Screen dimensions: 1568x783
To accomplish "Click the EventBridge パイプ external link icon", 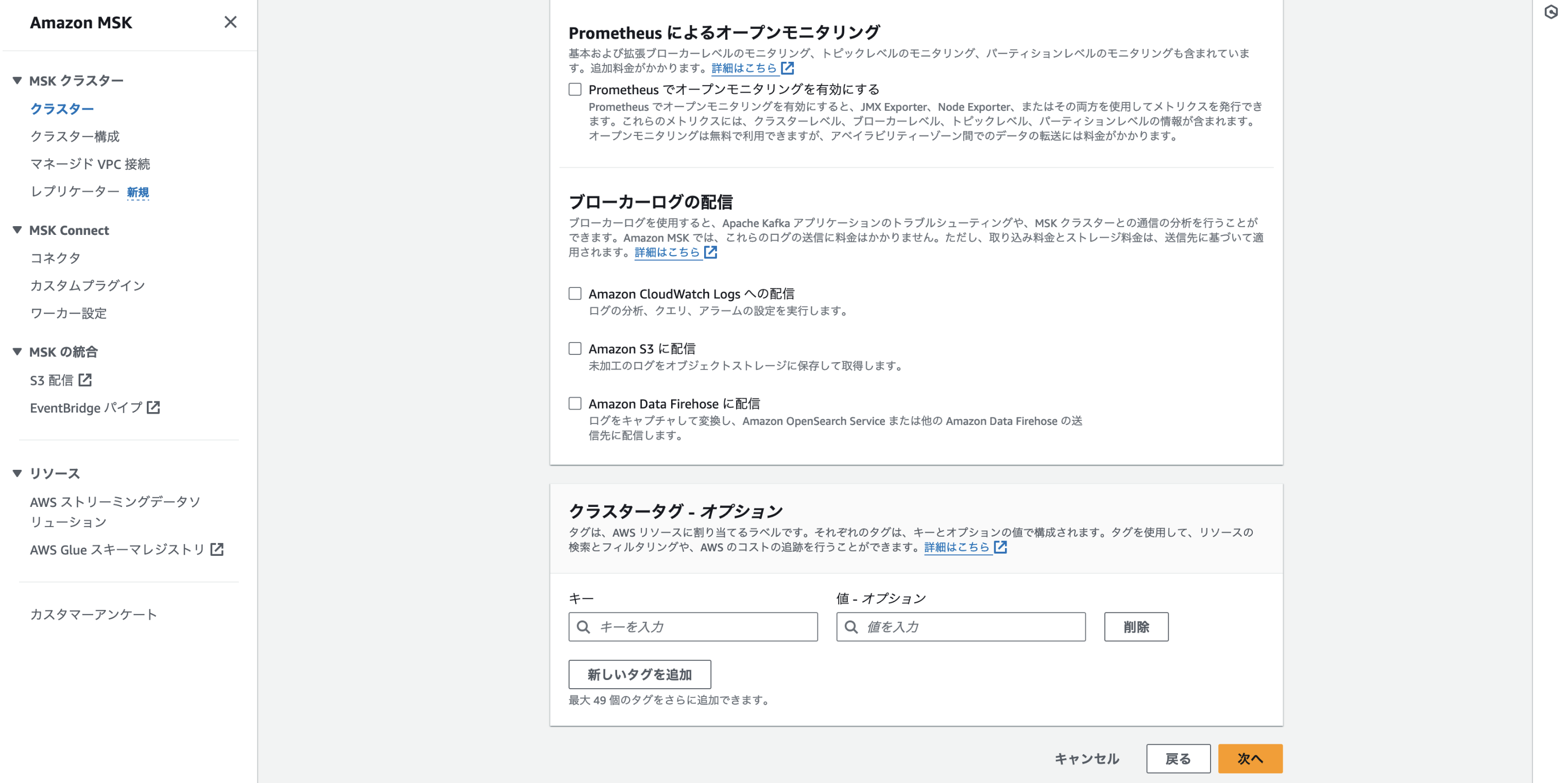I will click(154, 407).
